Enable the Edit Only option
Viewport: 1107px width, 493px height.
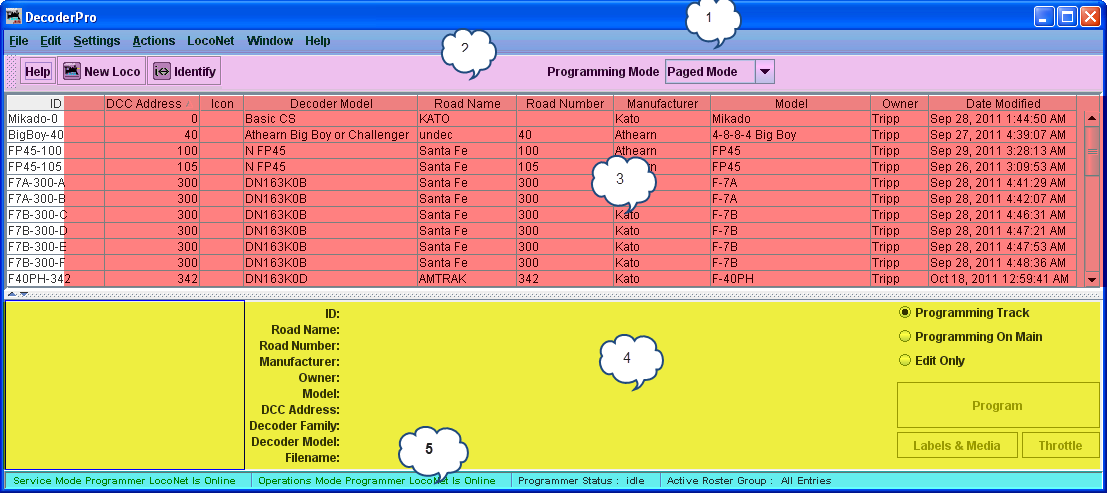[906, 361]
